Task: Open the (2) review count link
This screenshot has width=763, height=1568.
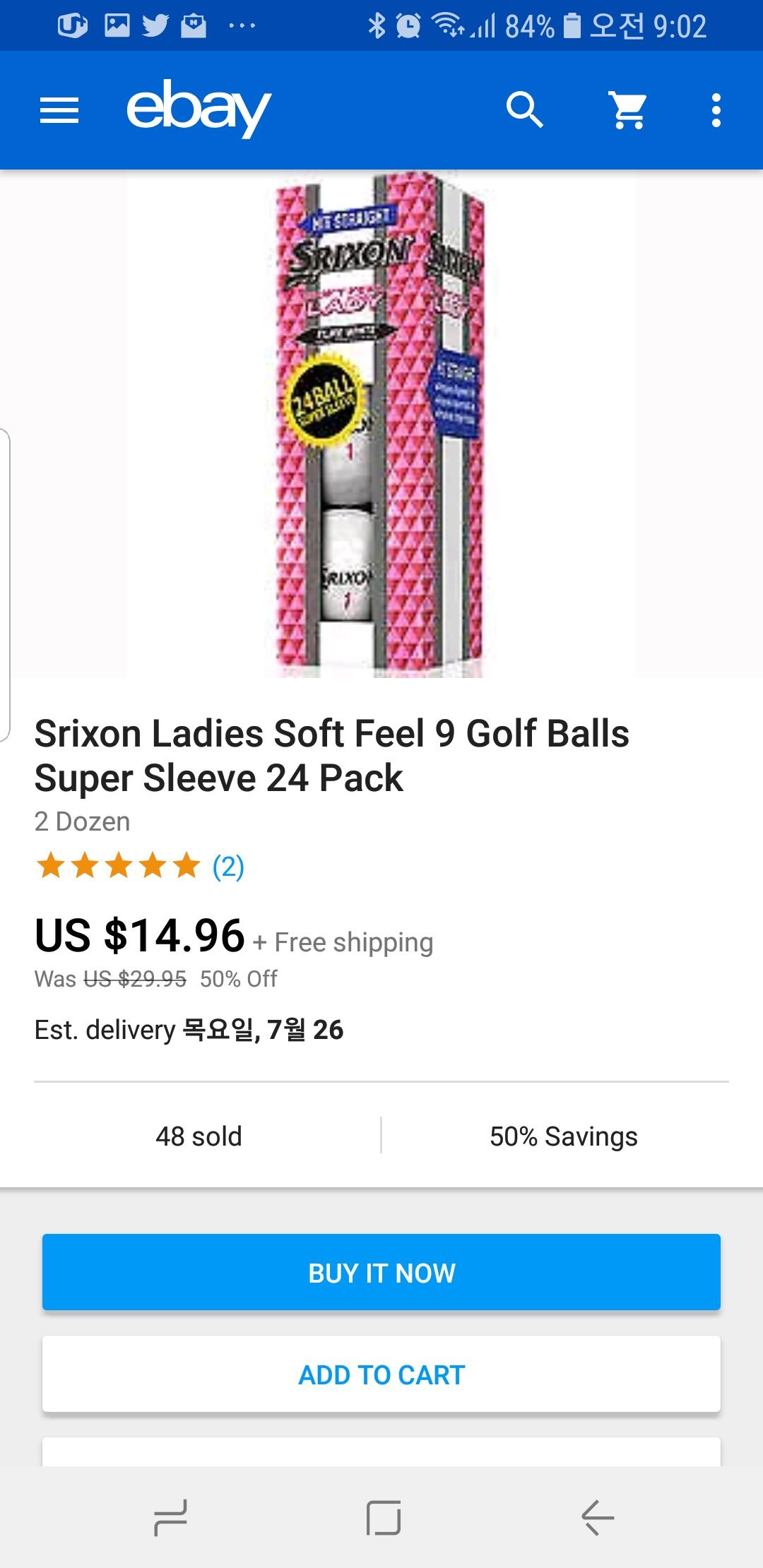Action: click(x=228, y=867)
